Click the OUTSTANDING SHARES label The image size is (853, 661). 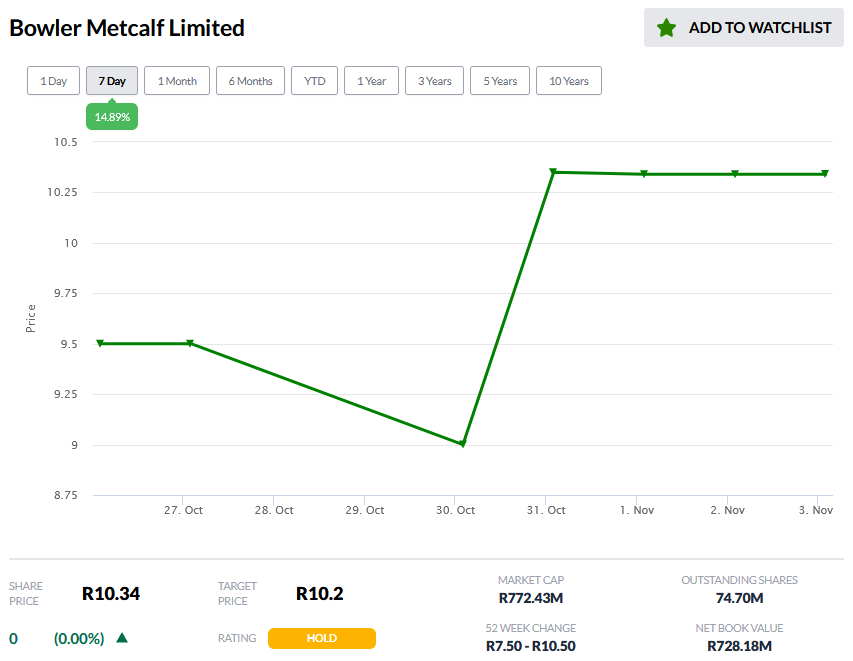(739, 580)
